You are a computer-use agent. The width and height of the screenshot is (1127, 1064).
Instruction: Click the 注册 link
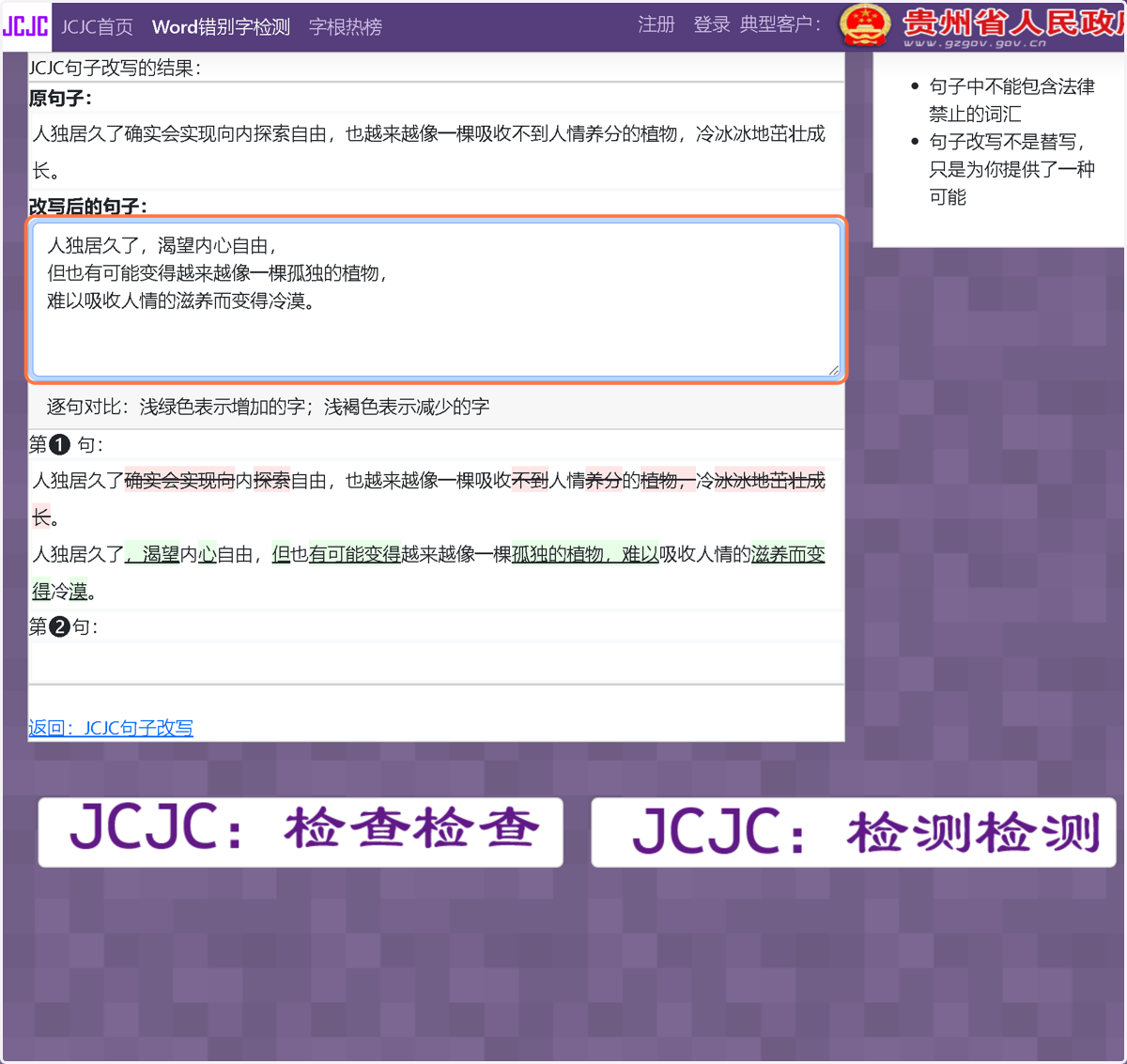coord(656,24)
